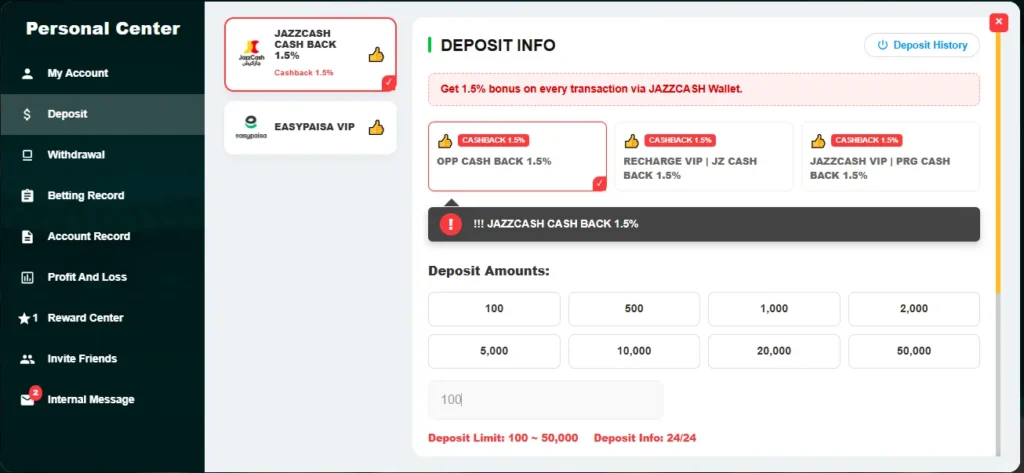Choose JAZZCASH VIP | PRG CASH BACK channel
Screen dimensions: 1024x473
tap(891, 156)
